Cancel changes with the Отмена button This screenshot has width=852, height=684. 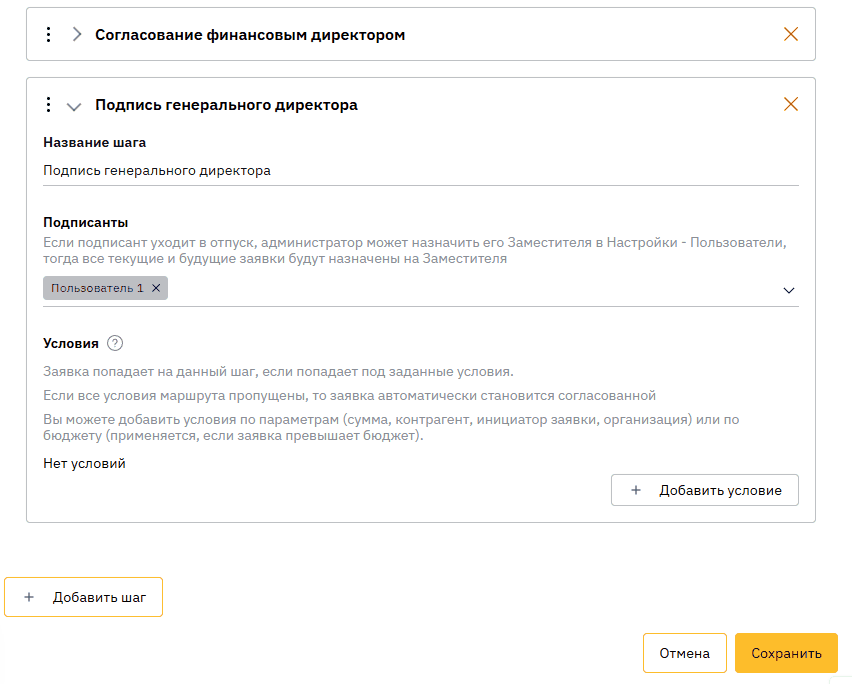pos(684,654)
